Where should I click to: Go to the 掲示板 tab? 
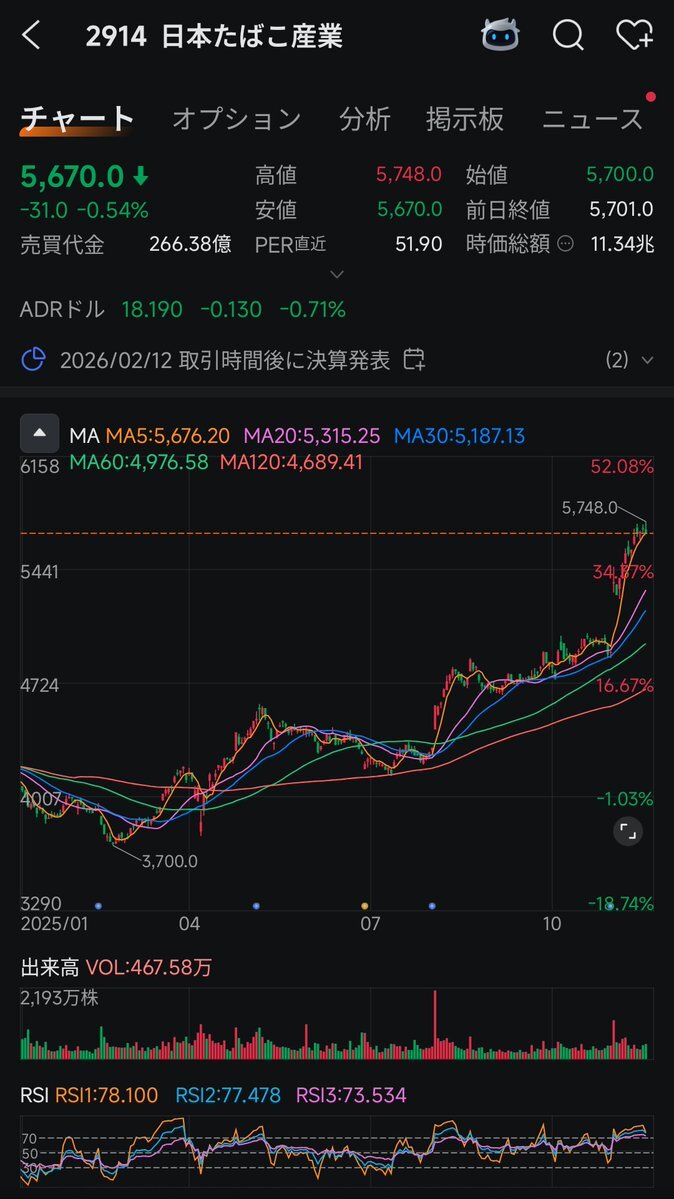tap(464, 119)
